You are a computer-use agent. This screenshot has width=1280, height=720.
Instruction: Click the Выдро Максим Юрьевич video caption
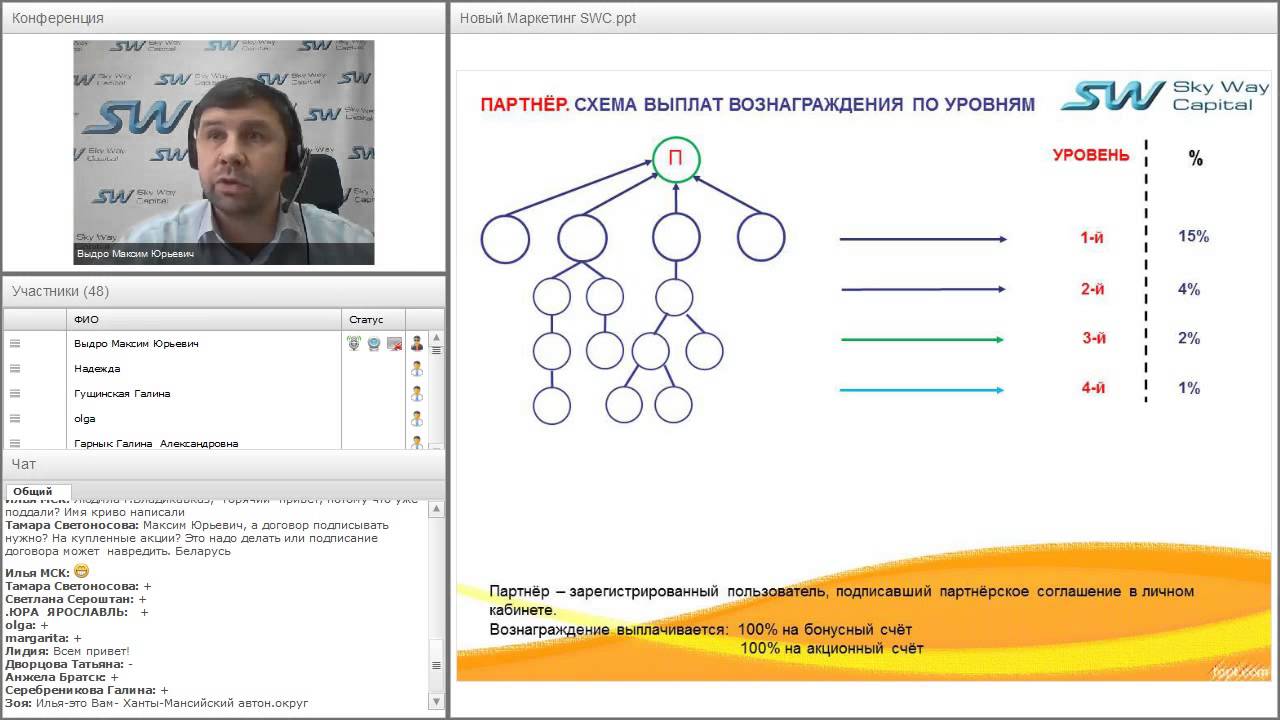point(135,254)
